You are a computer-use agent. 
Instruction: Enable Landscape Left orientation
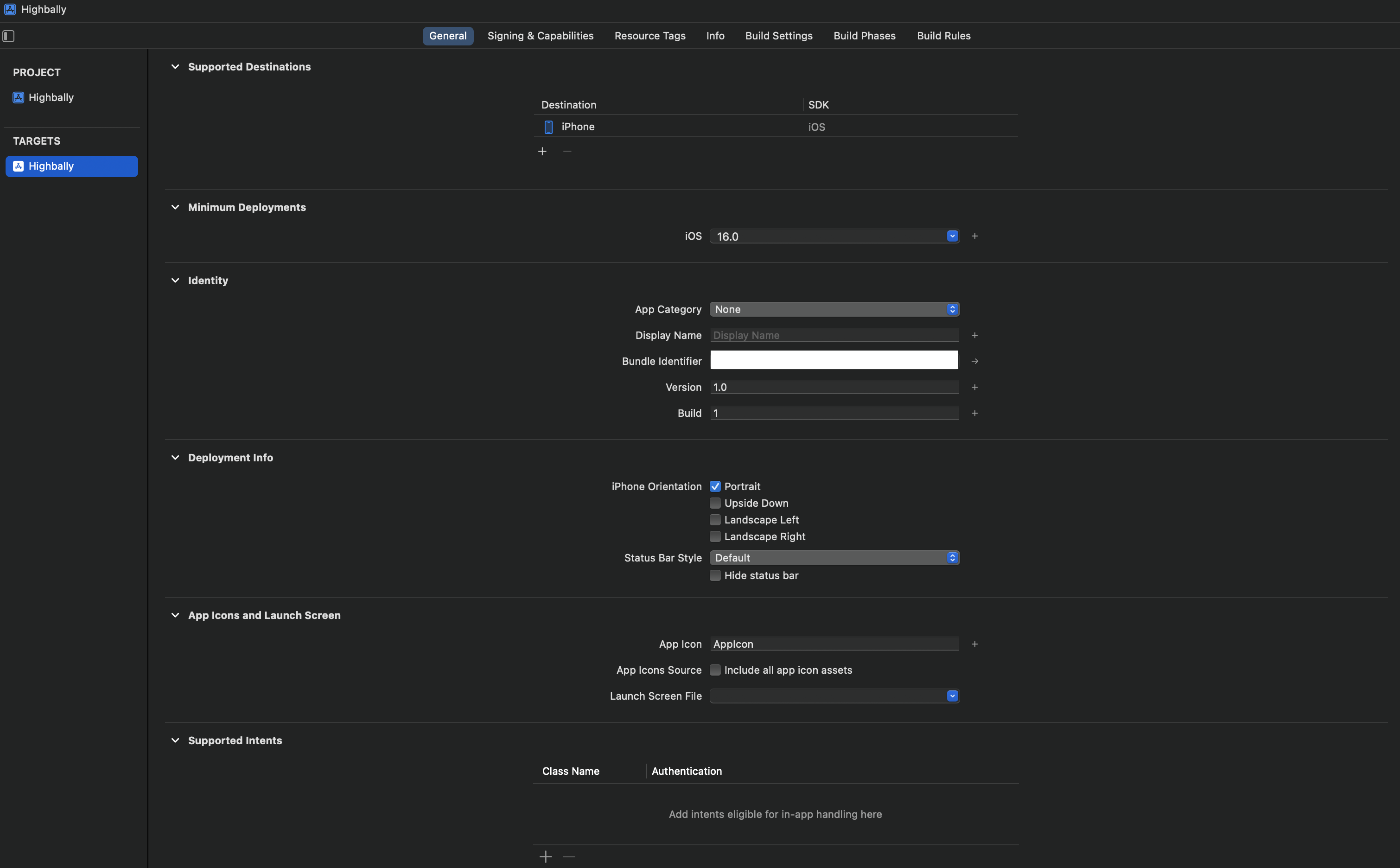tap(715, 519)
